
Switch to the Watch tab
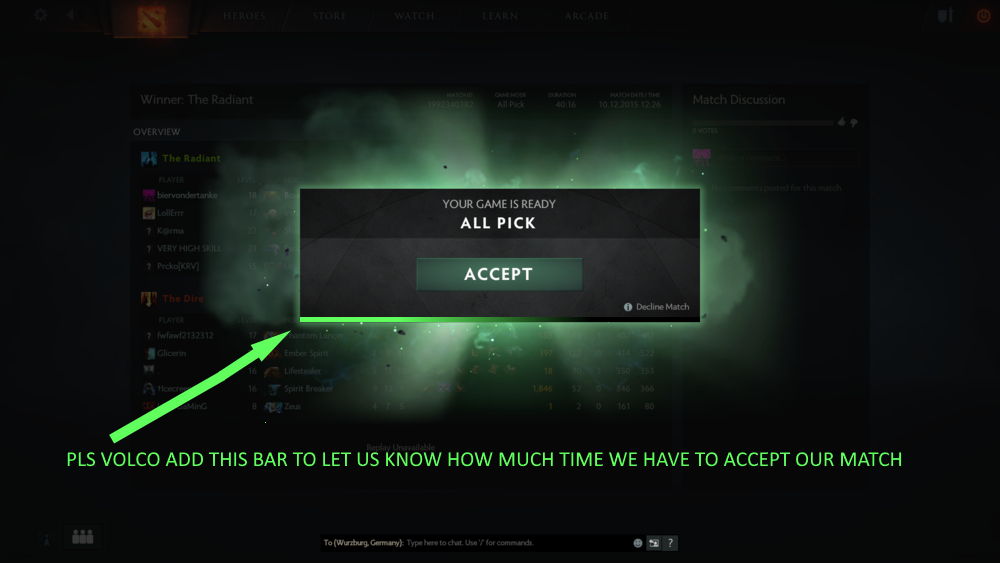coord(415,16)
